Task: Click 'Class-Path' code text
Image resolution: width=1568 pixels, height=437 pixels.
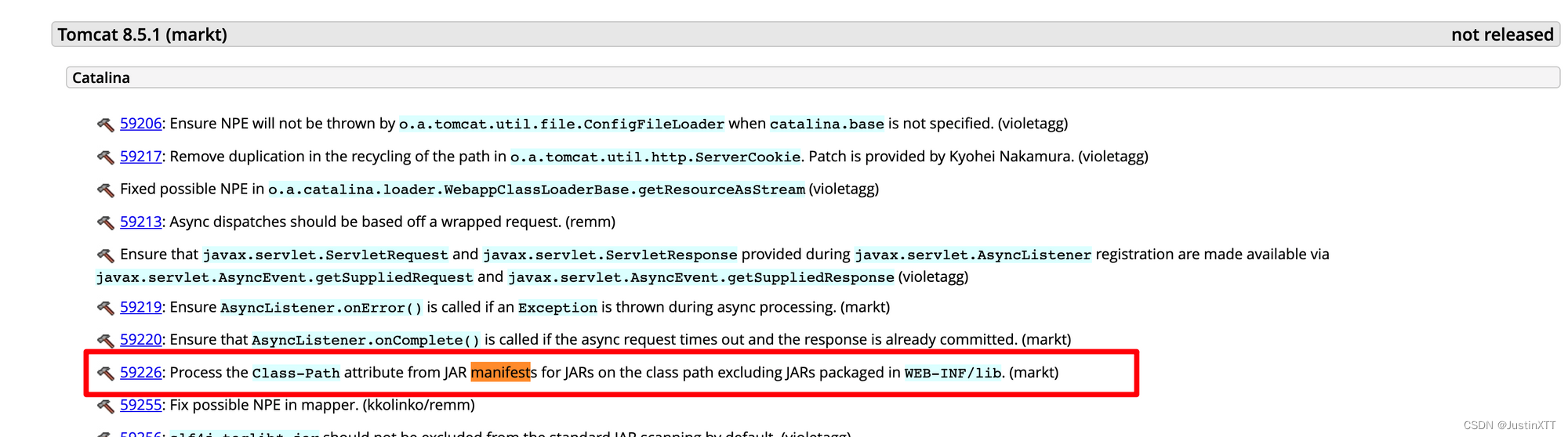Action: pyautogui.click(x=296, y=374)
